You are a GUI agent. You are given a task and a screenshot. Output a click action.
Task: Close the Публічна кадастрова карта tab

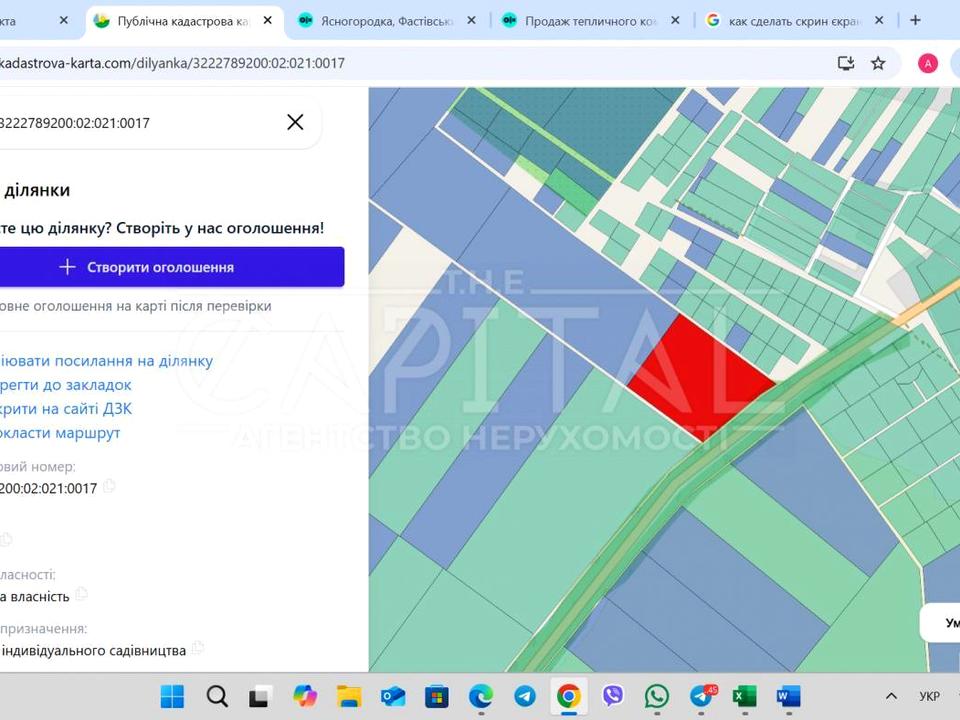coord(268,20)
